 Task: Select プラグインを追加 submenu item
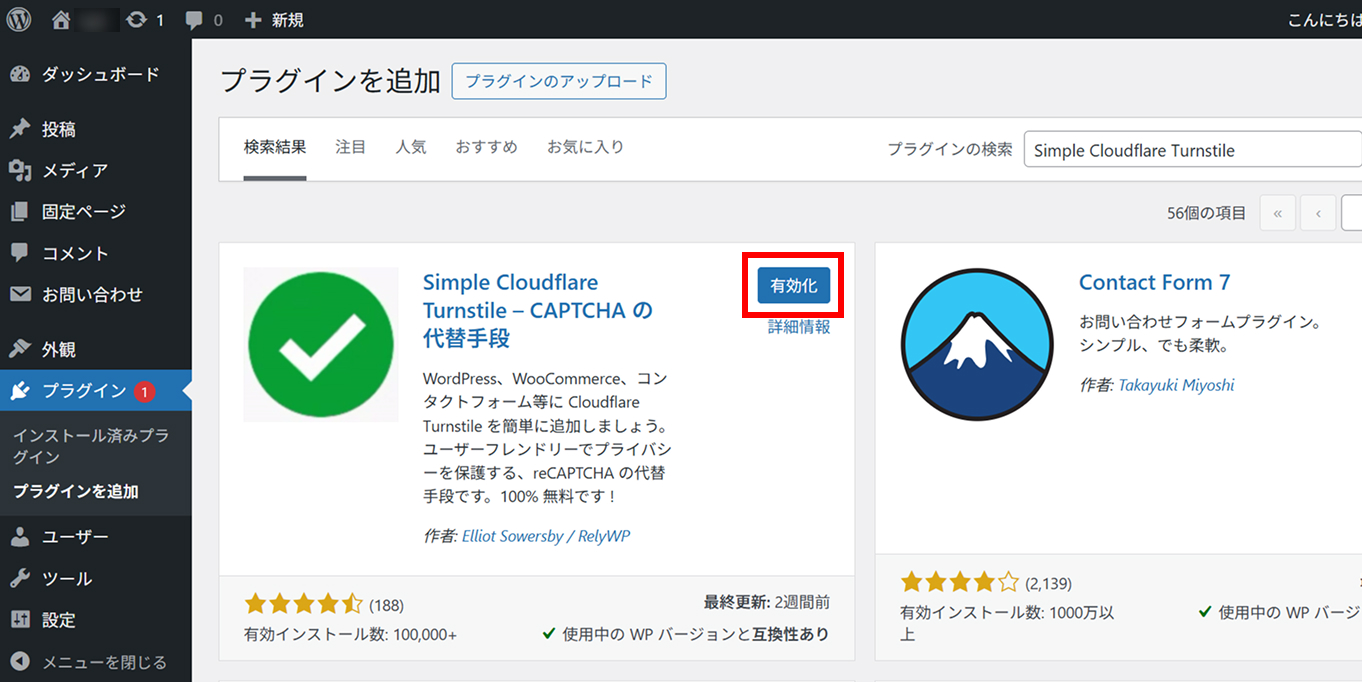[x=76, y=492]
